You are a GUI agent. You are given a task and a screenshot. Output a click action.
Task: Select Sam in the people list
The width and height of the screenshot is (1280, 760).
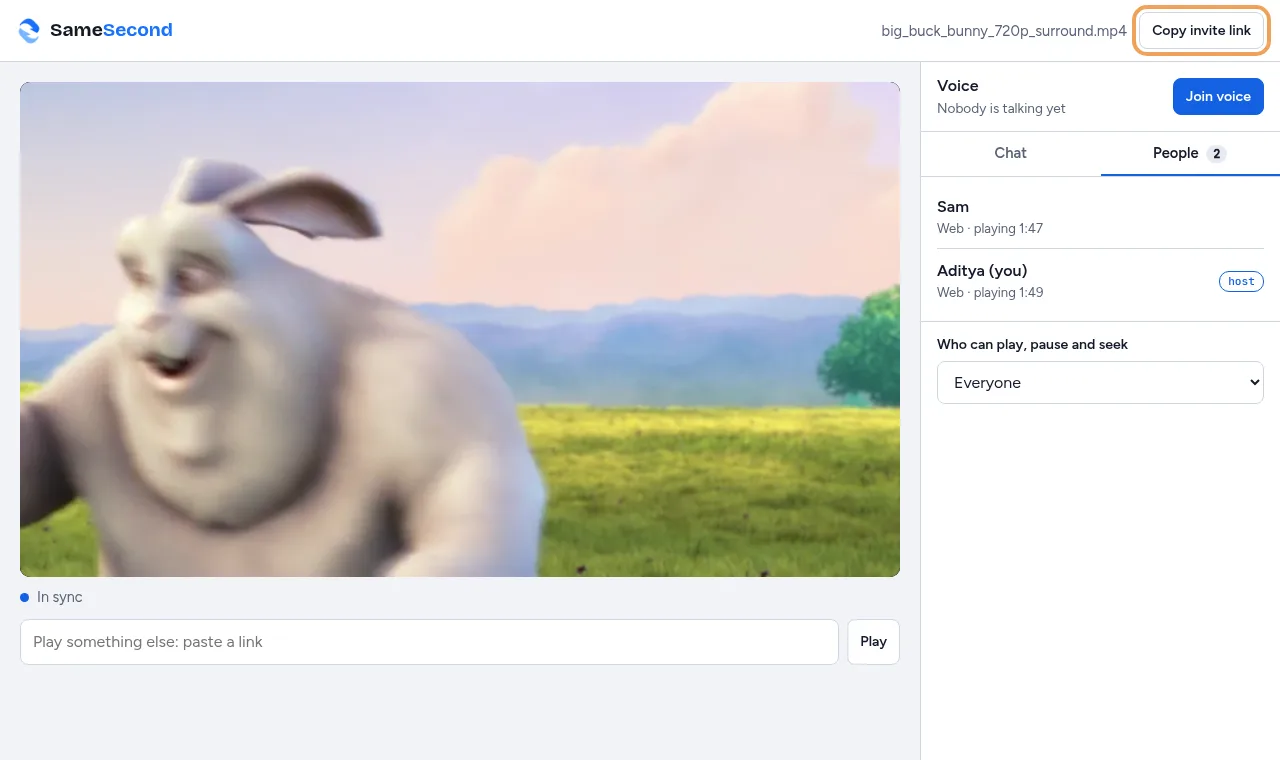pyautogui.click(x=1100, y=216)
